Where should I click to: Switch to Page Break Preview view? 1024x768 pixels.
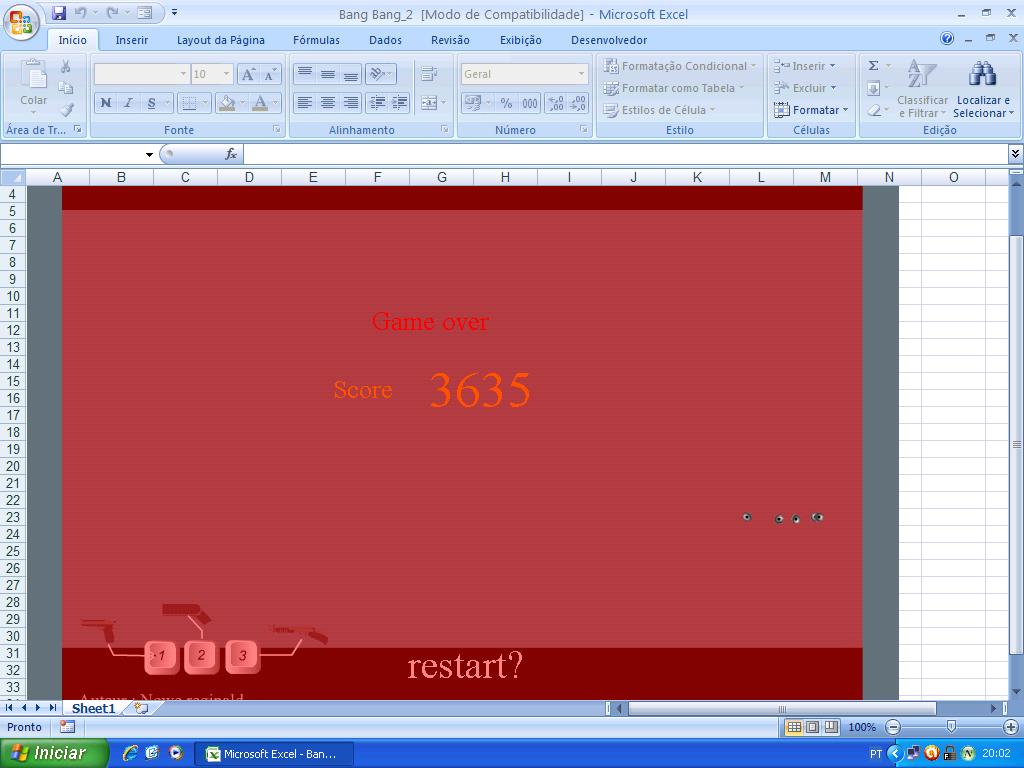click(x=830, y=727)
